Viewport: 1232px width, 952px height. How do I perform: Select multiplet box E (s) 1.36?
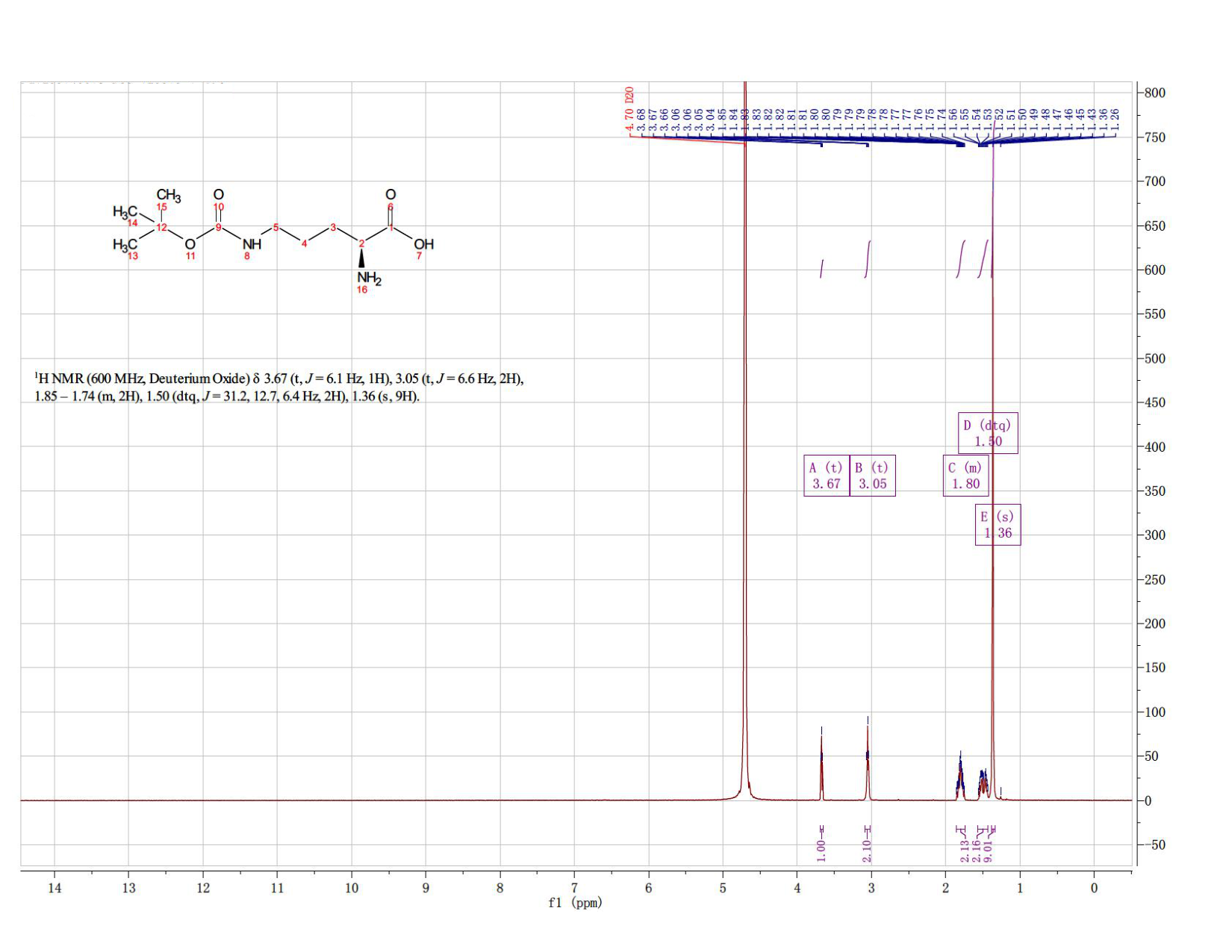click(x=998, y=525)
